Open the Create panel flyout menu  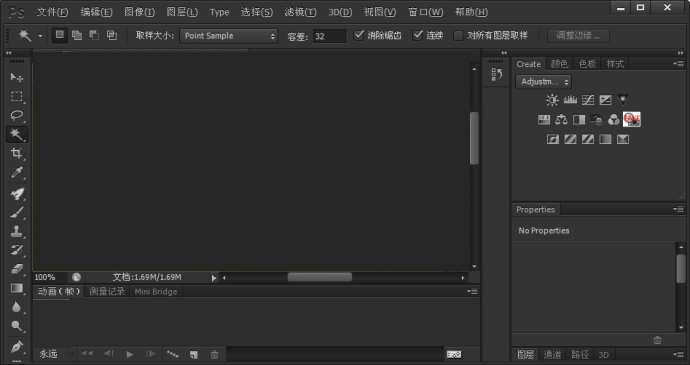click(679, 64)
